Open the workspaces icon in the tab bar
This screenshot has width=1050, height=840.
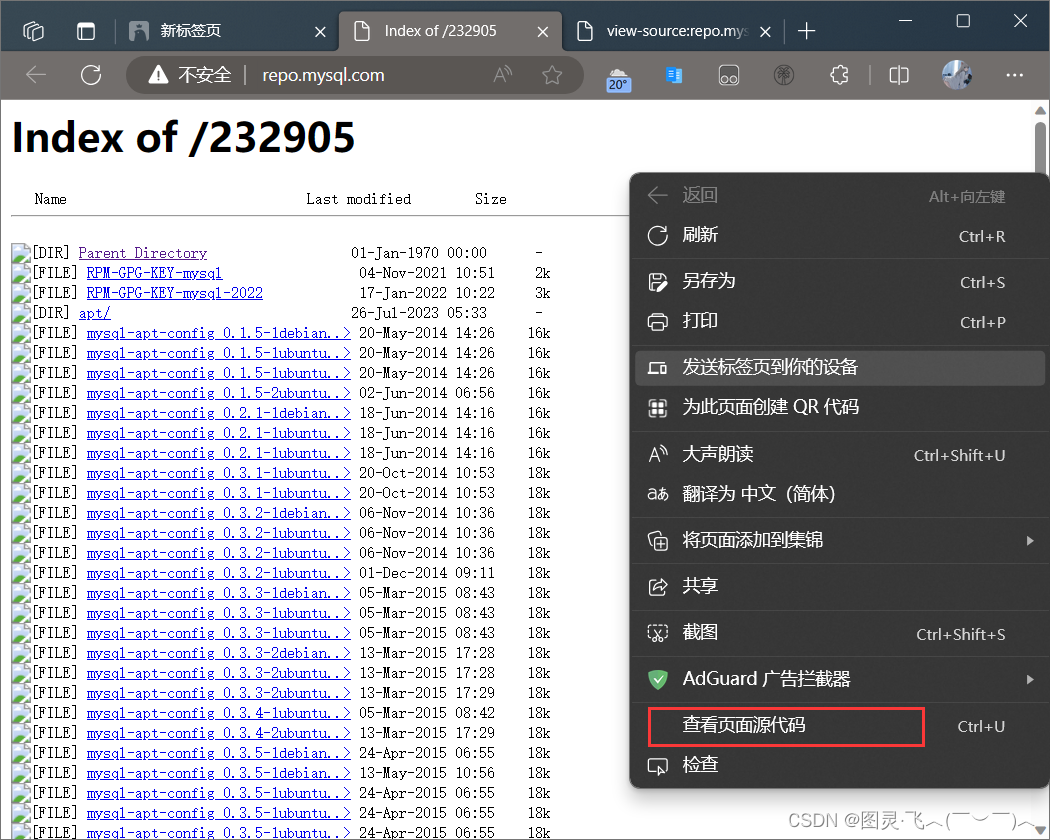pos(33,31)
